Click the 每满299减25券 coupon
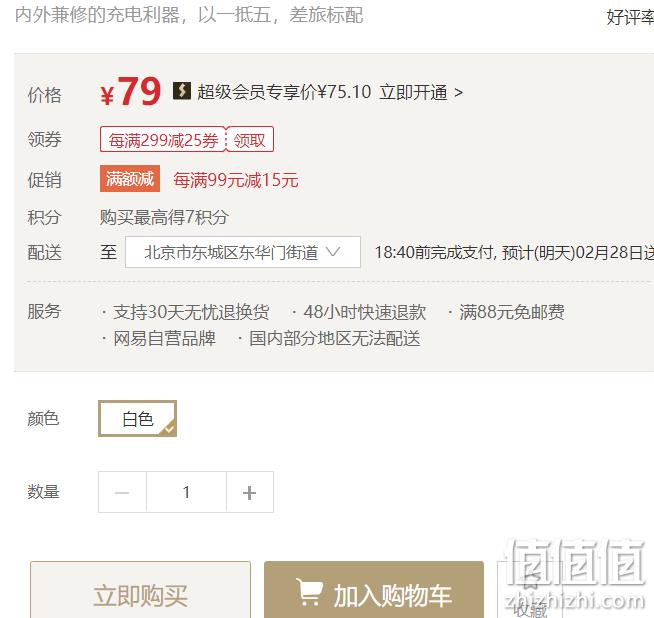This screenshot has width=654, height=618. tap(163, 140)
